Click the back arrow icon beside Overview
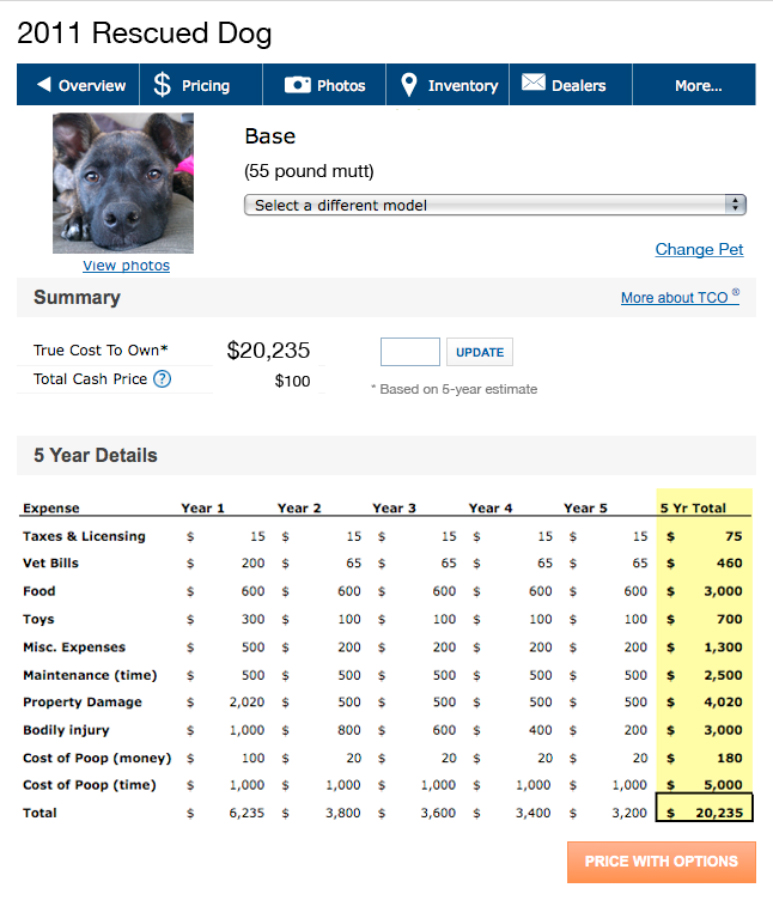 point(44,85)
